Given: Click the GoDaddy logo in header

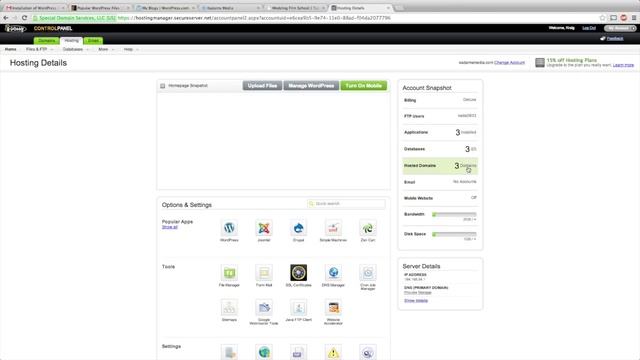Looking at the screenshot, I should point(16,28).
